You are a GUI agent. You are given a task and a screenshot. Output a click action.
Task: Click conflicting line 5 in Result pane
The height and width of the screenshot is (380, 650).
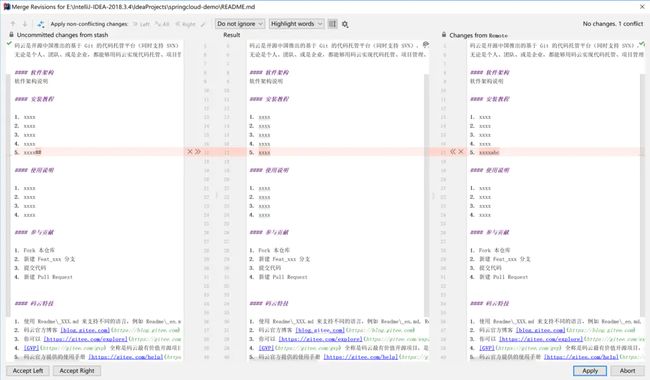tap(338, 152)
